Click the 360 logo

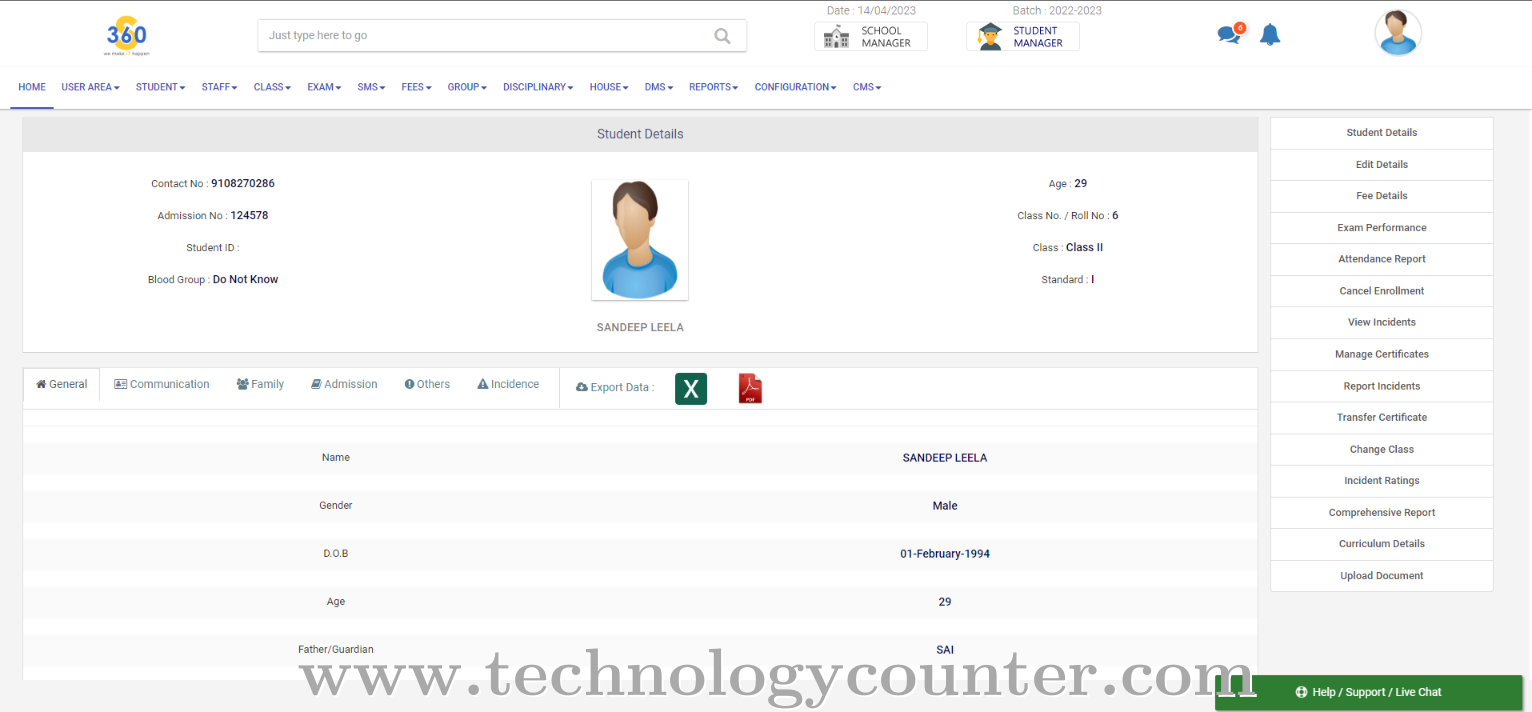point(127,35)
